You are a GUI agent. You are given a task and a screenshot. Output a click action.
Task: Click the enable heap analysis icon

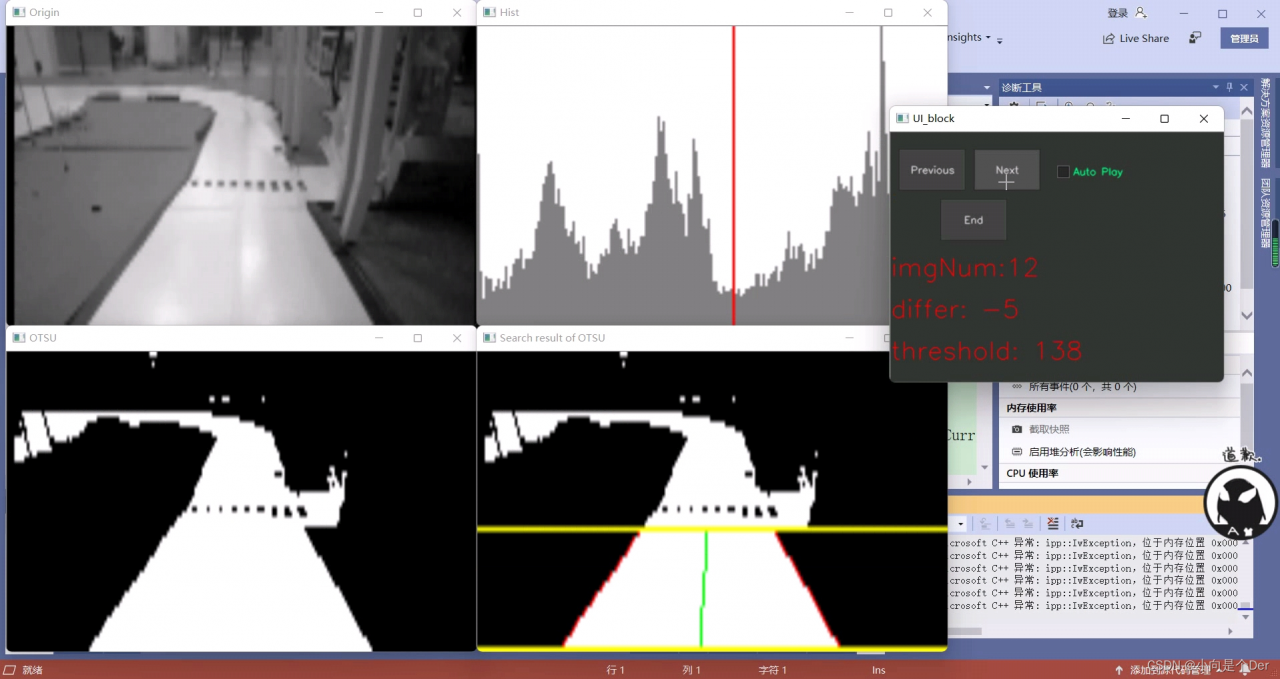tap(1017, 452)
